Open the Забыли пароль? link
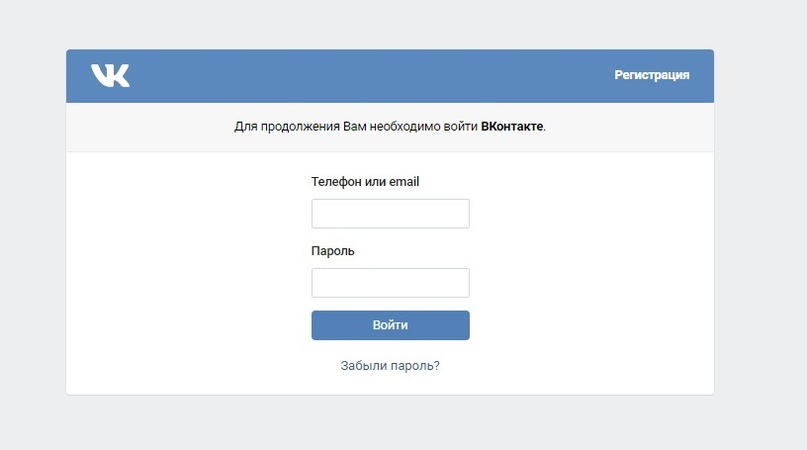This screenshot has height=450, width=807. tap(390, 366)
